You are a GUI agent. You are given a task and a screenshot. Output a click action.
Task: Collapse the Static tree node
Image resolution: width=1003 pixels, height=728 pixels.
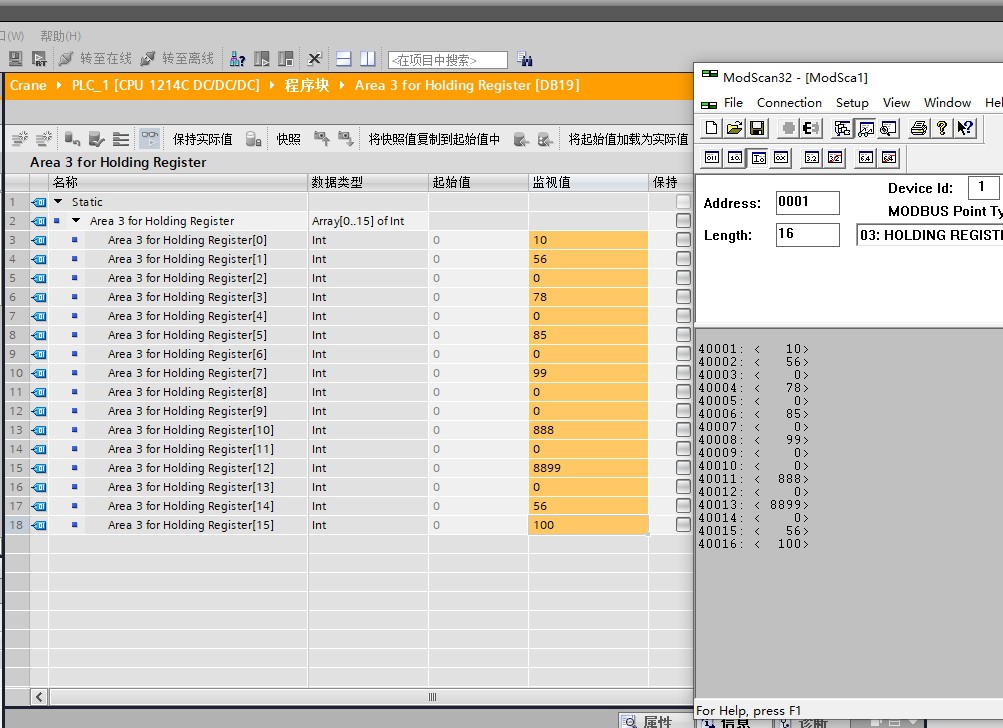(58, 202)
